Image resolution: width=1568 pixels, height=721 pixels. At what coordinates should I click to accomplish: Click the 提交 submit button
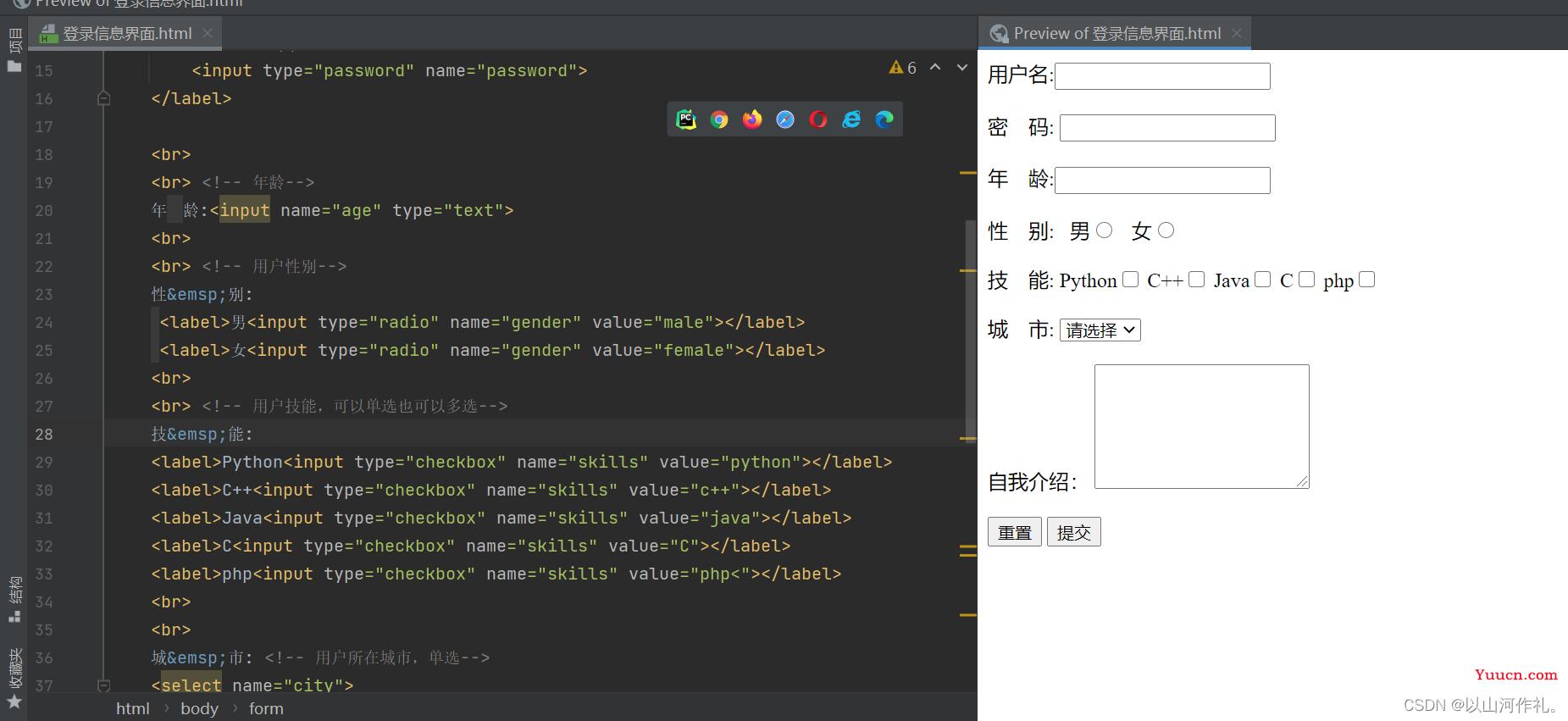[1074, 532]
